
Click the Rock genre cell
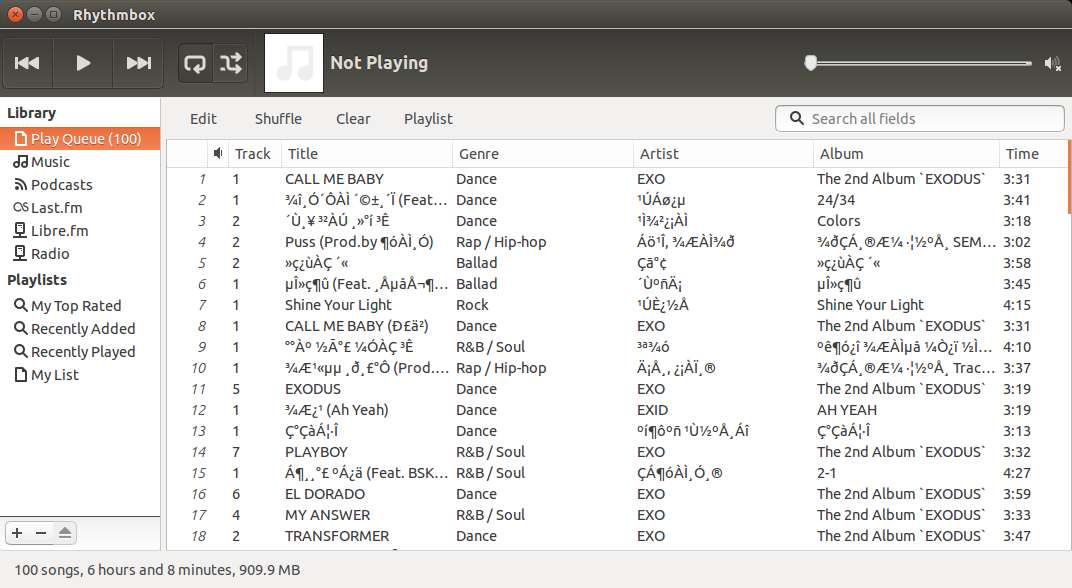[472, 305]
